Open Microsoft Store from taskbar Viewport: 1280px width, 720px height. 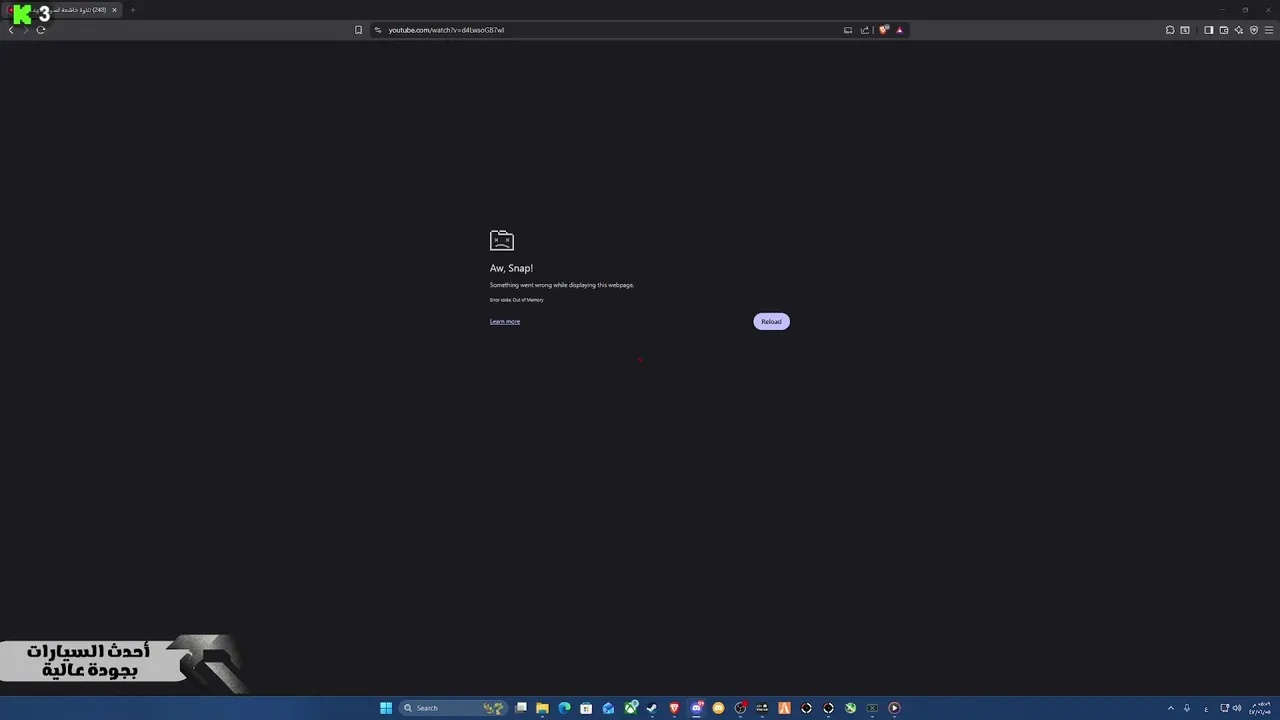click(586, 708)
